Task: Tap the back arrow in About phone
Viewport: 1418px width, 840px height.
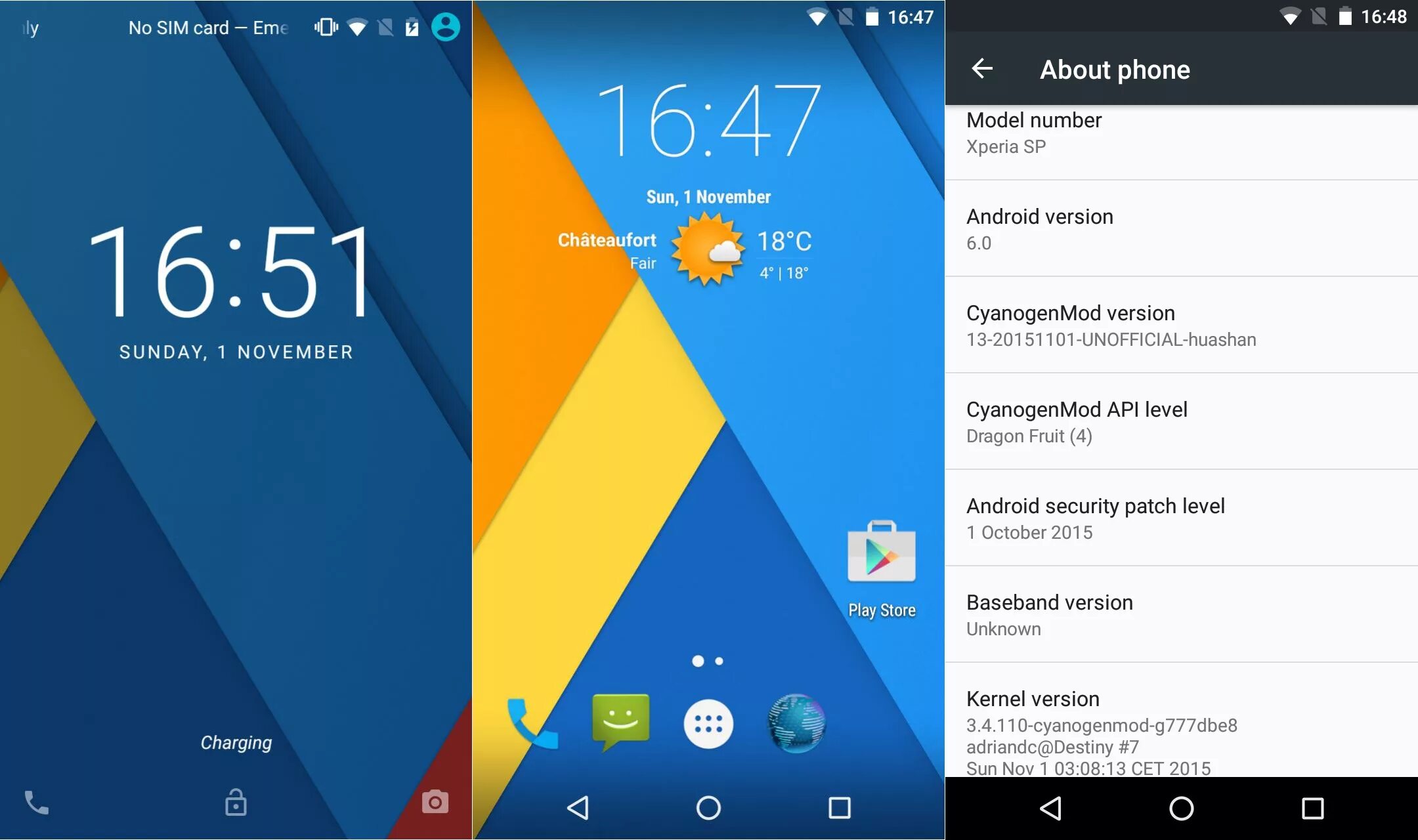Action: [x=984, y=68]
